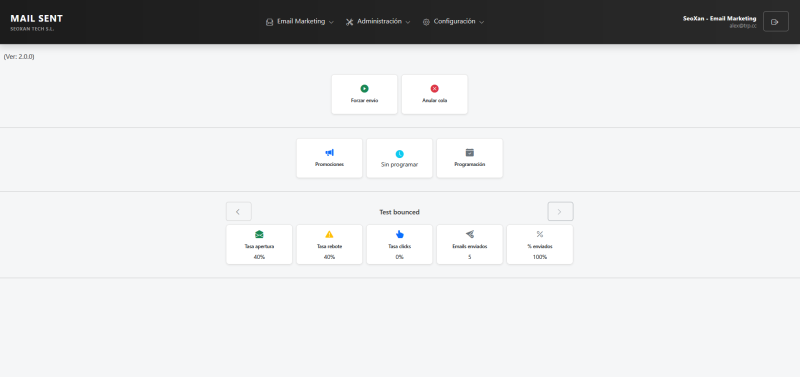Viewport: 800px width, 377px height.
Task: Expand the Administración dropdown menu
Action: (x=378, y=22)
